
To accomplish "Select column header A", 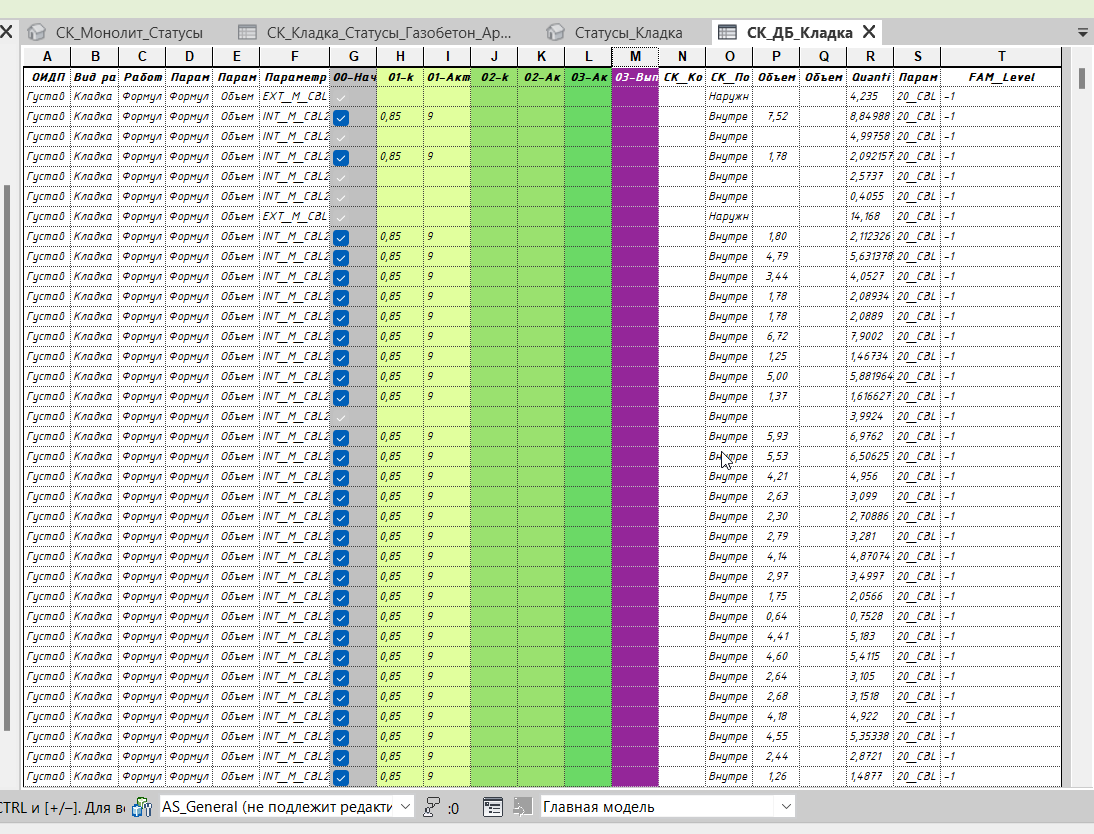I will pos(47,57).
